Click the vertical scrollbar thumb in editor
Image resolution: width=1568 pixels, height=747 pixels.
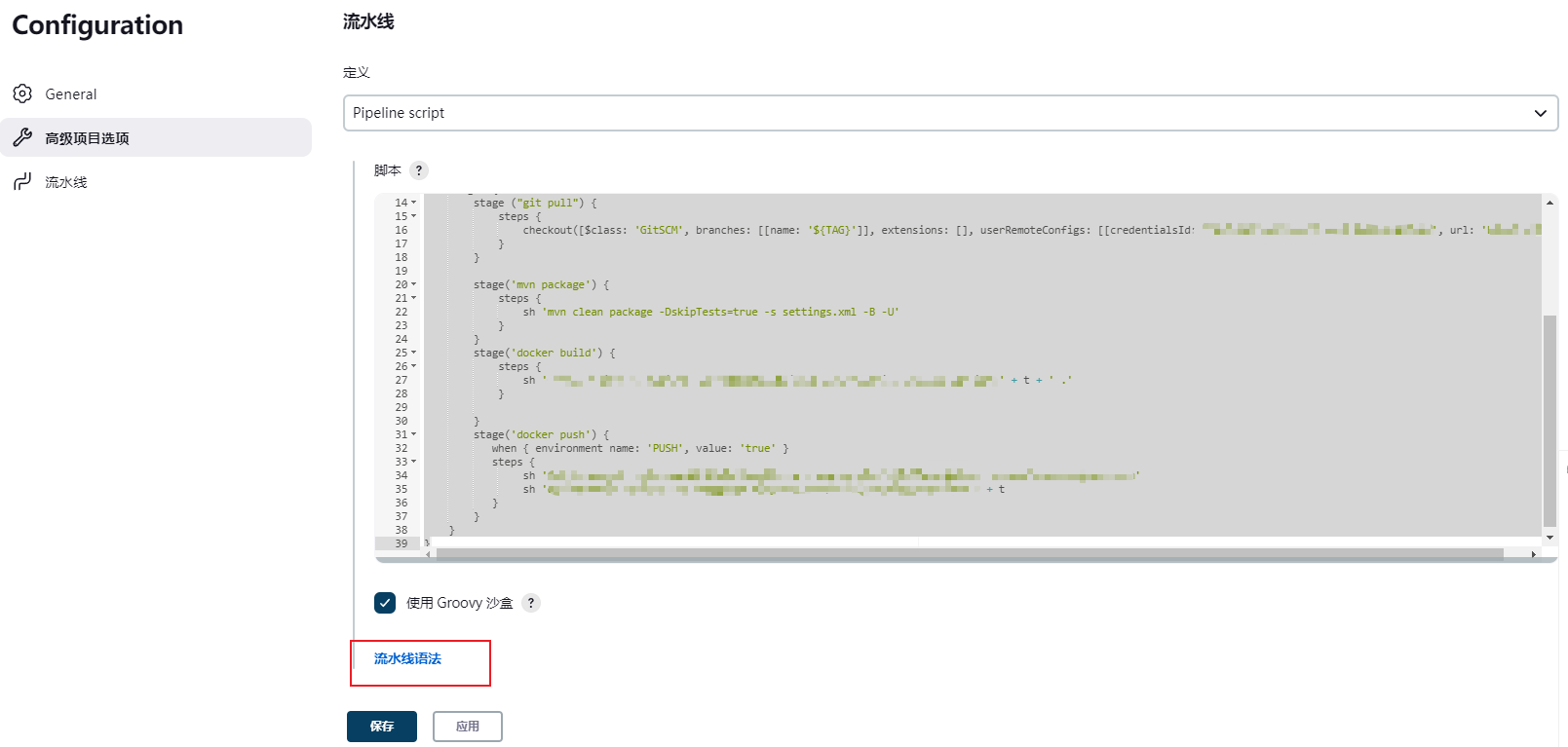point(1549,419)
